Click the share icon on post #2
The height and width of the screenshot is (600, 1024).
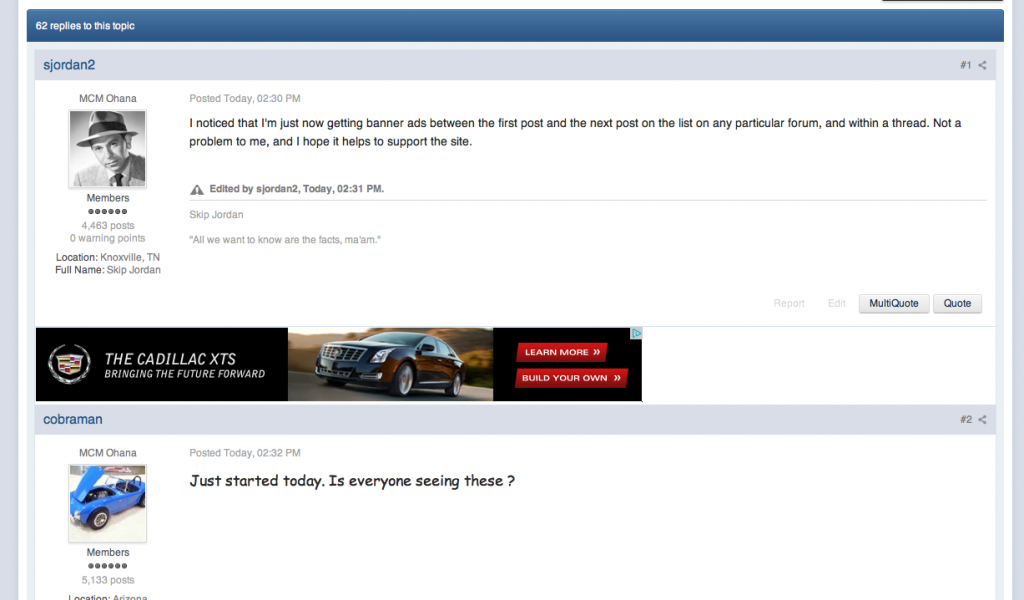click(982, 420)
